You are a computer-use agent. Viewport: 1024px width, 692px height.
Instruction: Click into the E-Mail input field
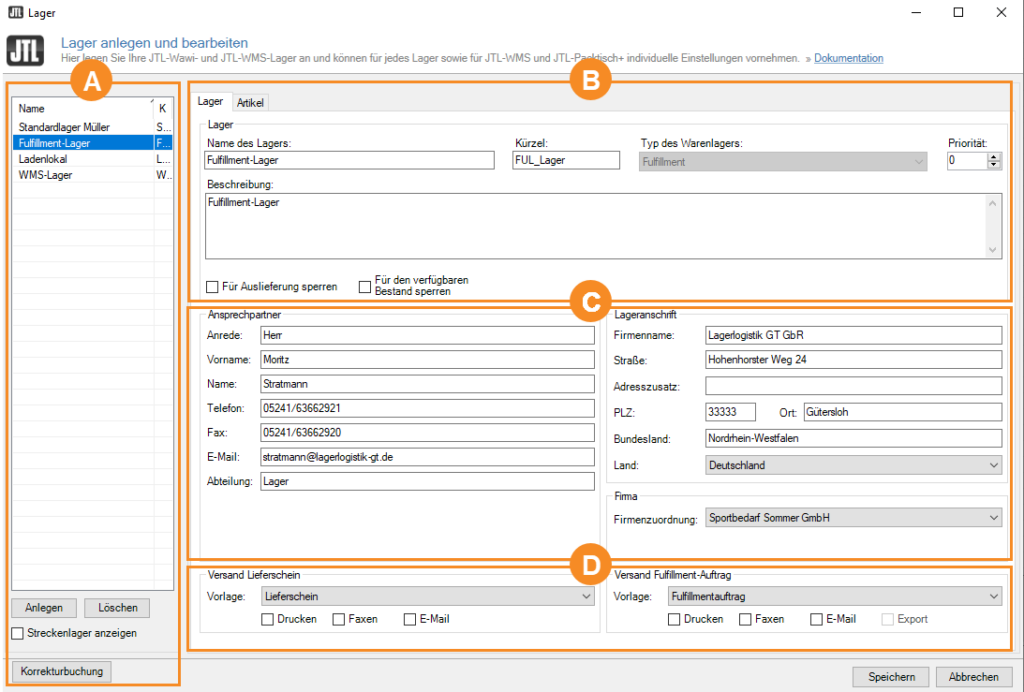click(x=426, y=457)
